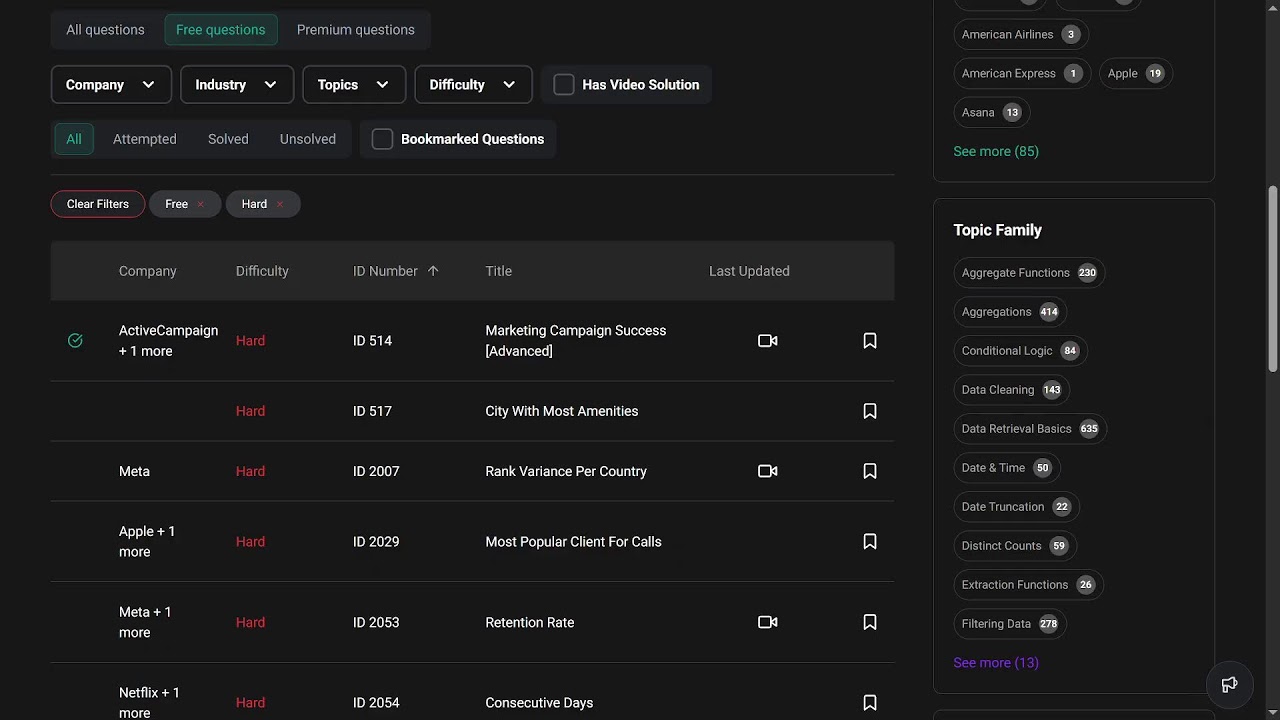Expand the Difficulty dropdown

click(x=472, y=85)
